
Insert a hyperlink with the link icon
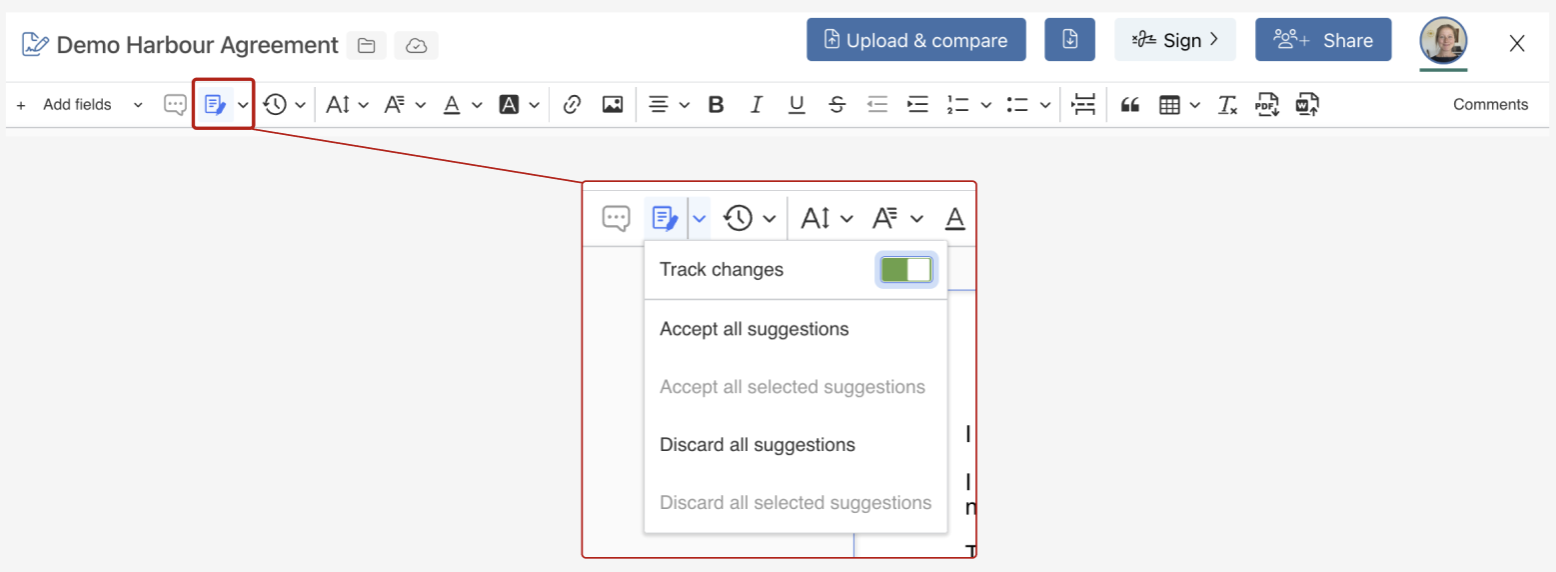(572, 104)
